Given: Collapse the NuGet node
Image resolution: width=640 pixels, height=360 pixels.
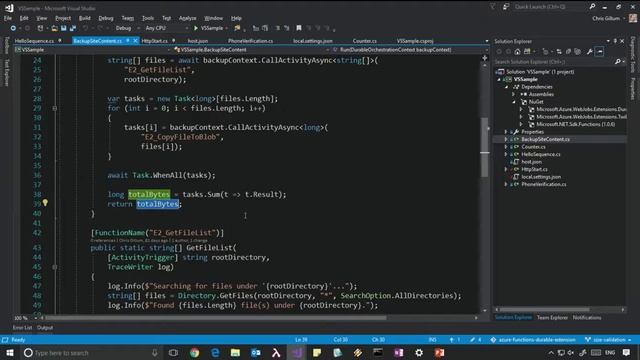Looking at the screenshot, I should 514,102.
